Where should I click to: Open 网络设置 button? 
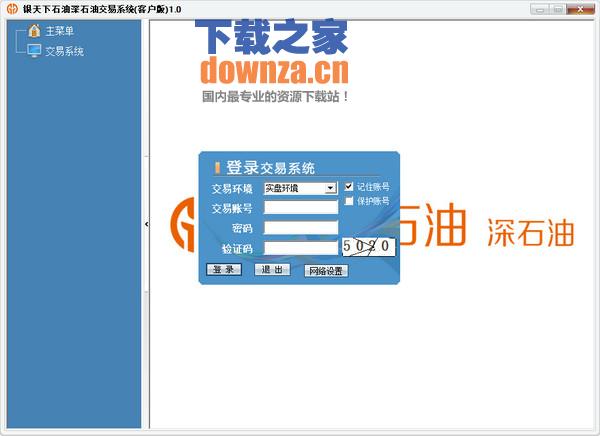[x=326, y=271]
